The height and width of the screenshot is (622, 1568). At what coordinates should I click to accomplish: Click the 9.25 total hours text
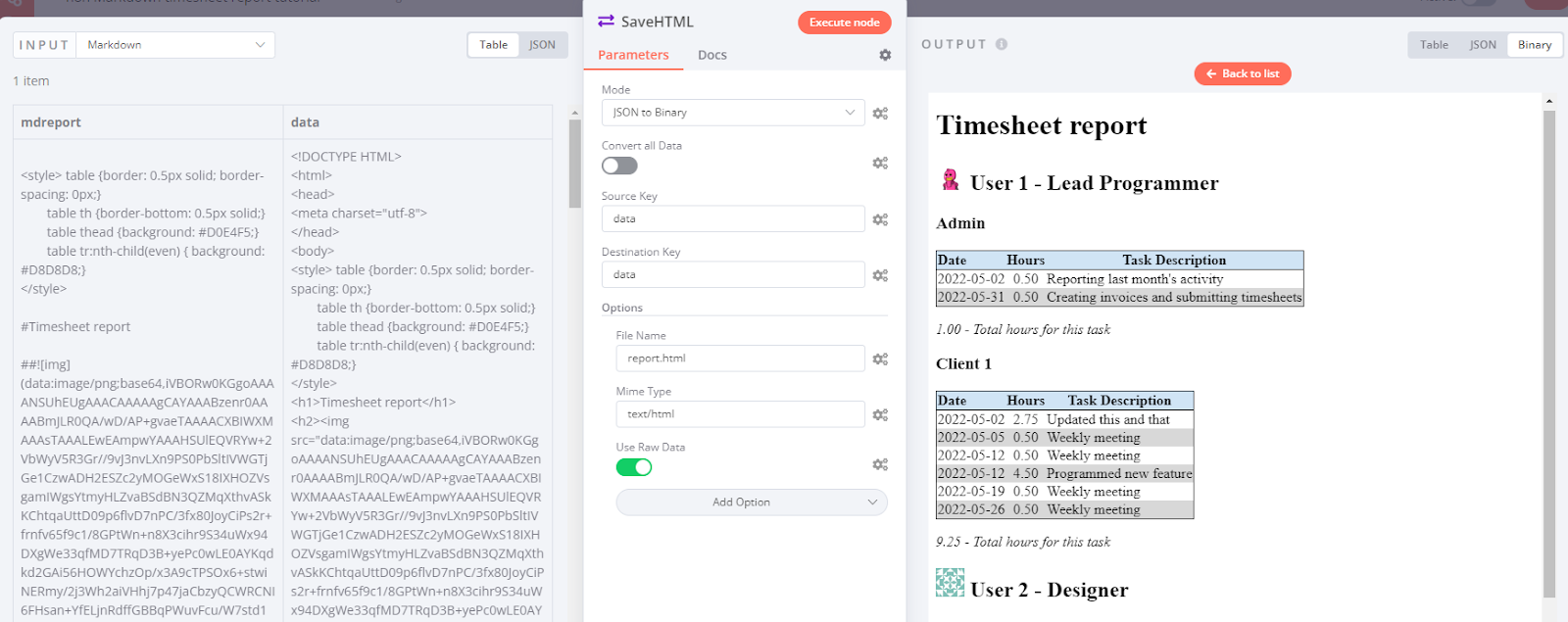(x=1023, y=542)
